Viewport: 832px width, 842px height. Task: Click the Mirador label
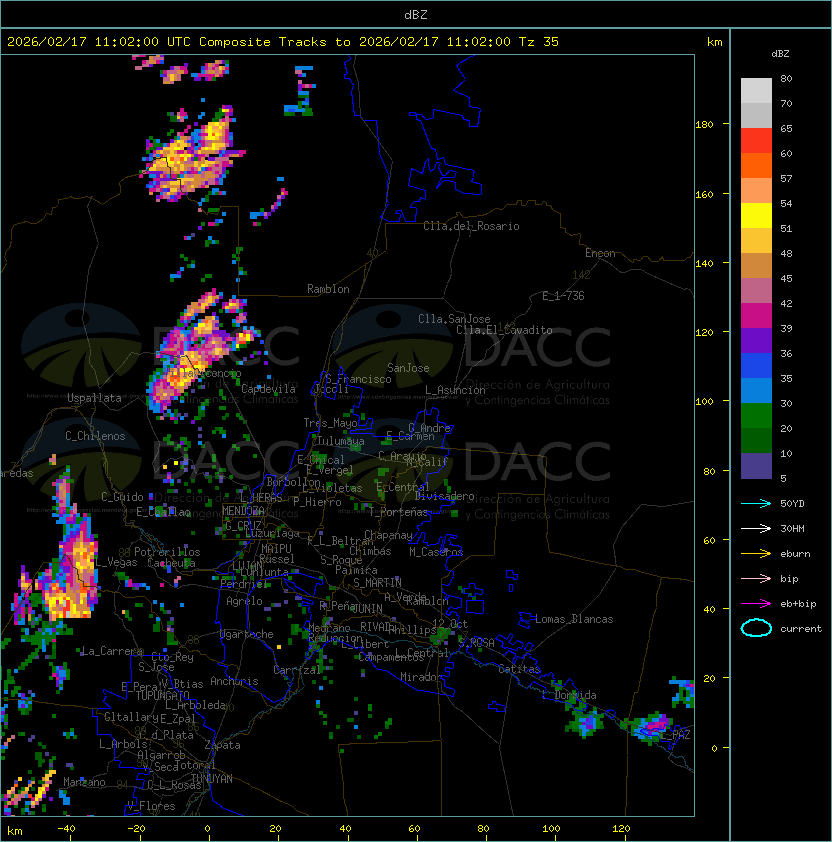coord(421,677)
